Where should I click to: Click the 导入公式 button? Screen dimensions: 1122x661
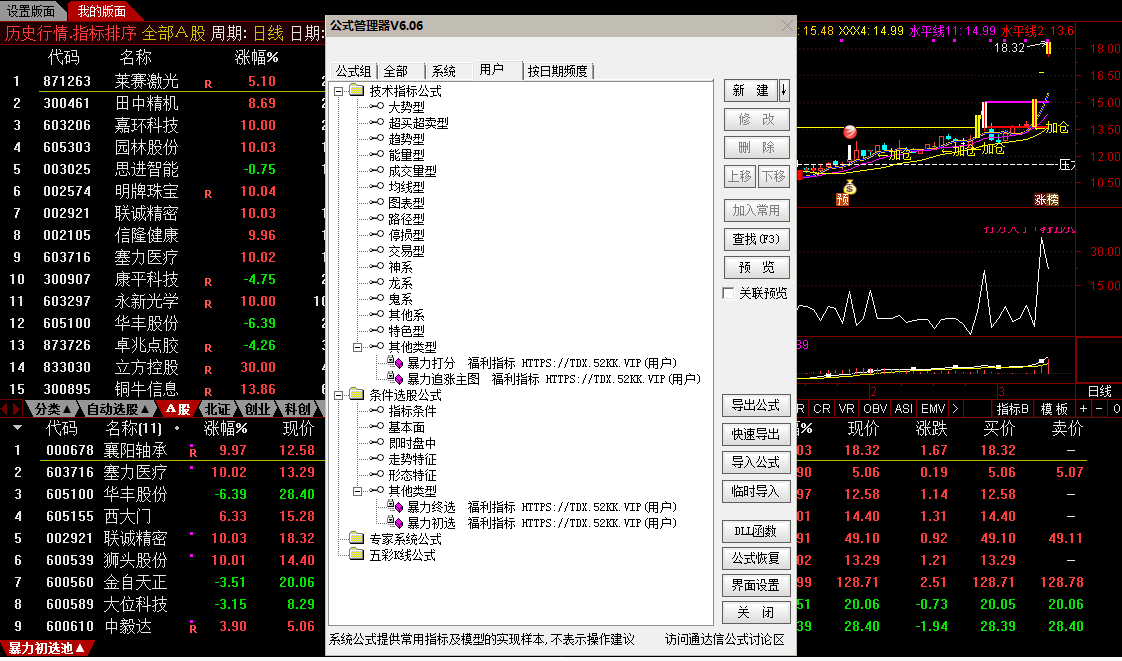click(756, 462)
